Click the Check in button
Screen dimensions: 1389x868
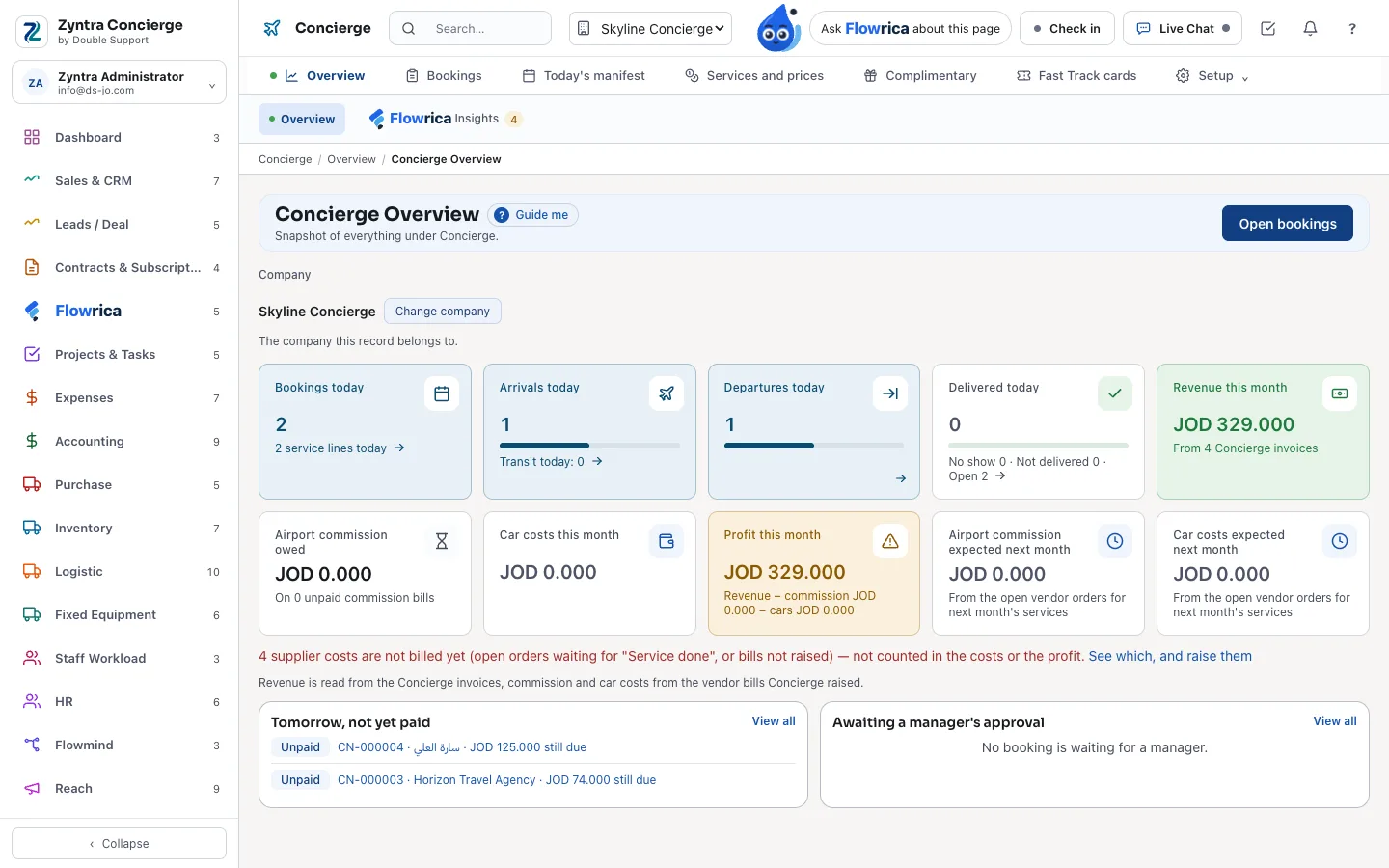[x=1067, y=29]
